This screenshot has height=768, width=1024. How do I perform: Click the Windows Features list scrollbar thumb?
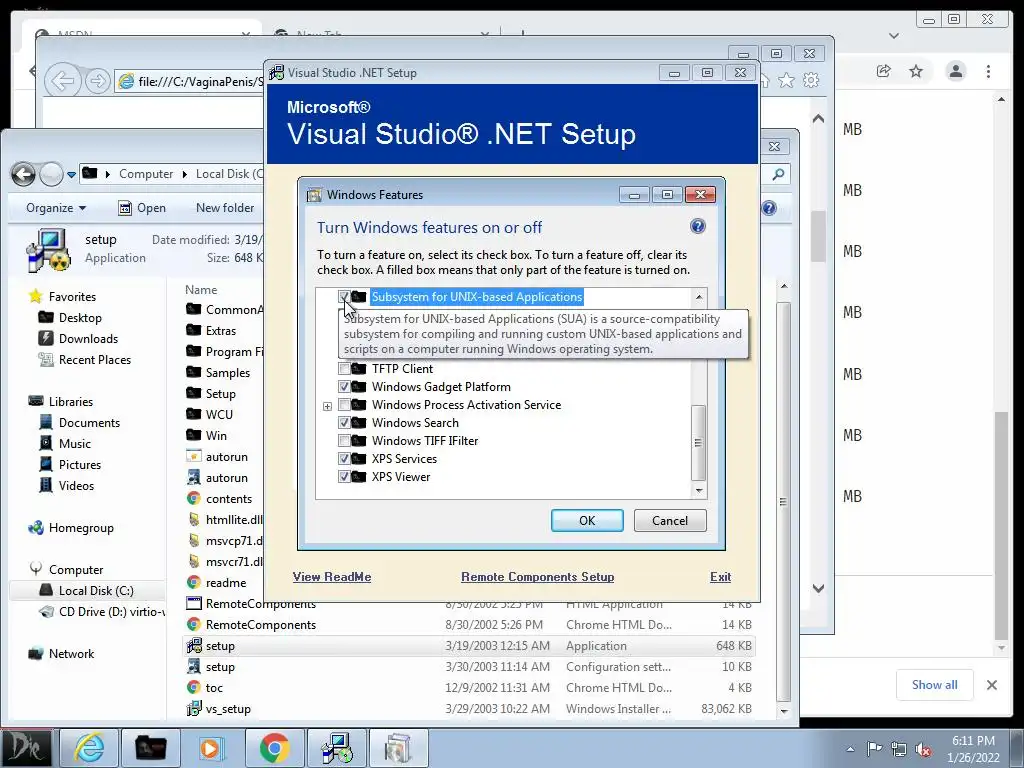(698, 442)
